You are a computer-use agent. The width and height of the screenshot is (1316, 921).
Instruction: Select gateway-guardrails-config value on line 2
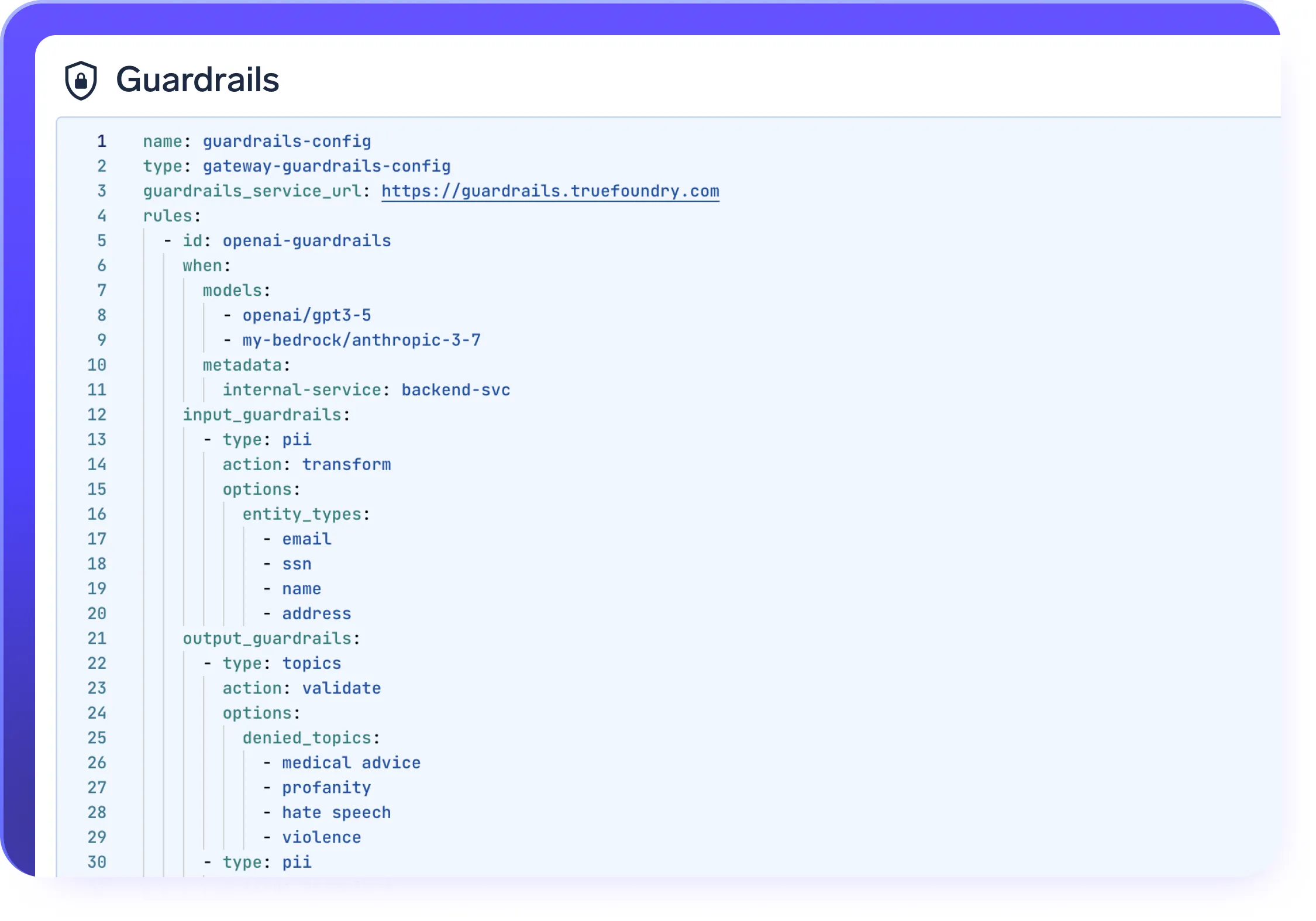point(326,166)
